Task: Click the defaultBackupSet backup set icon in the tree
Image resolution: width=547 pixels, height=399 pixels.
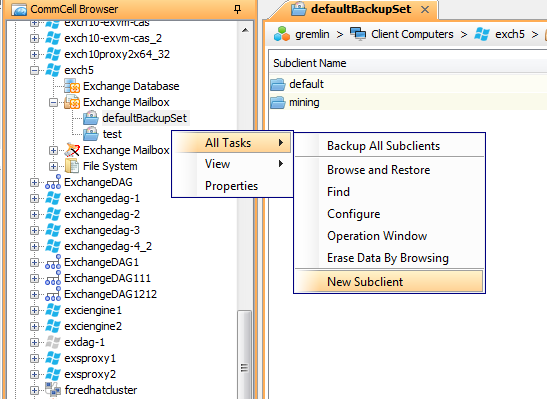Action: 91,118
